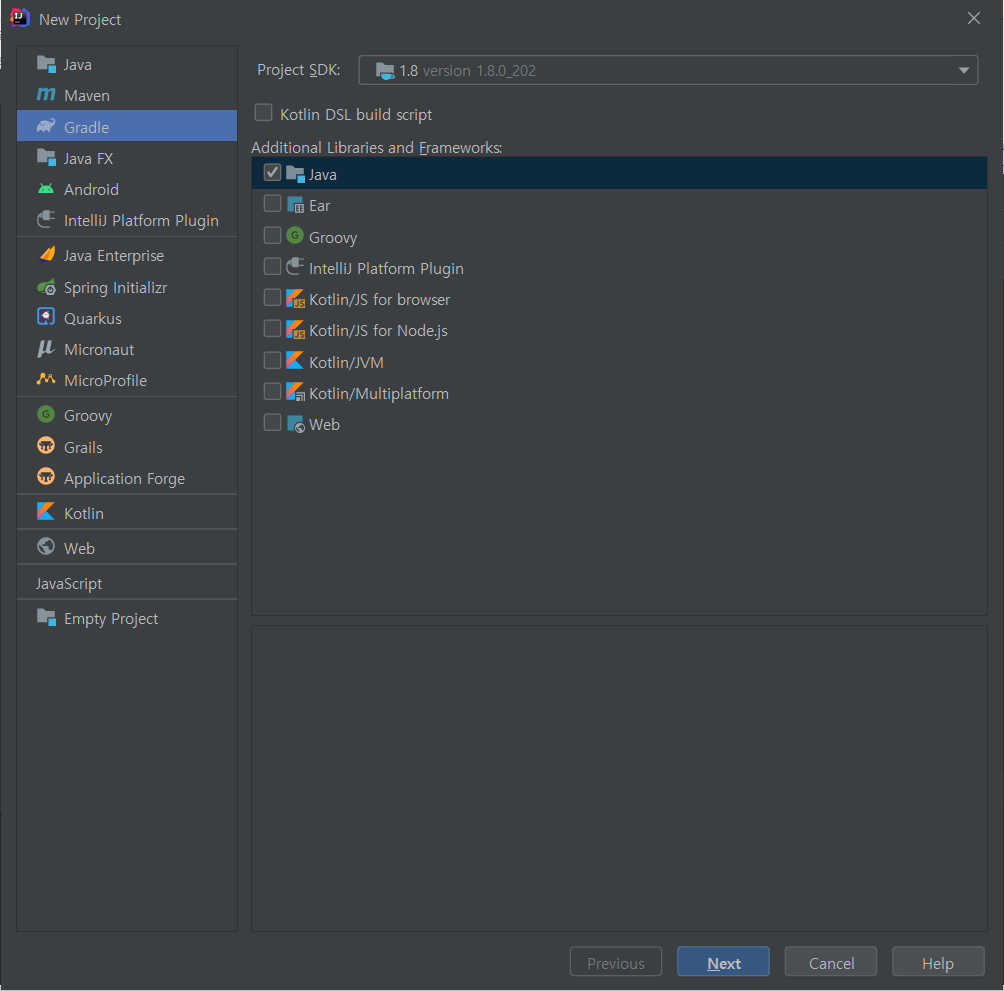The image size is (1004, 991).
Task: Click IntelliJ Platform Plugin framework icon
Action: point(295,266)
